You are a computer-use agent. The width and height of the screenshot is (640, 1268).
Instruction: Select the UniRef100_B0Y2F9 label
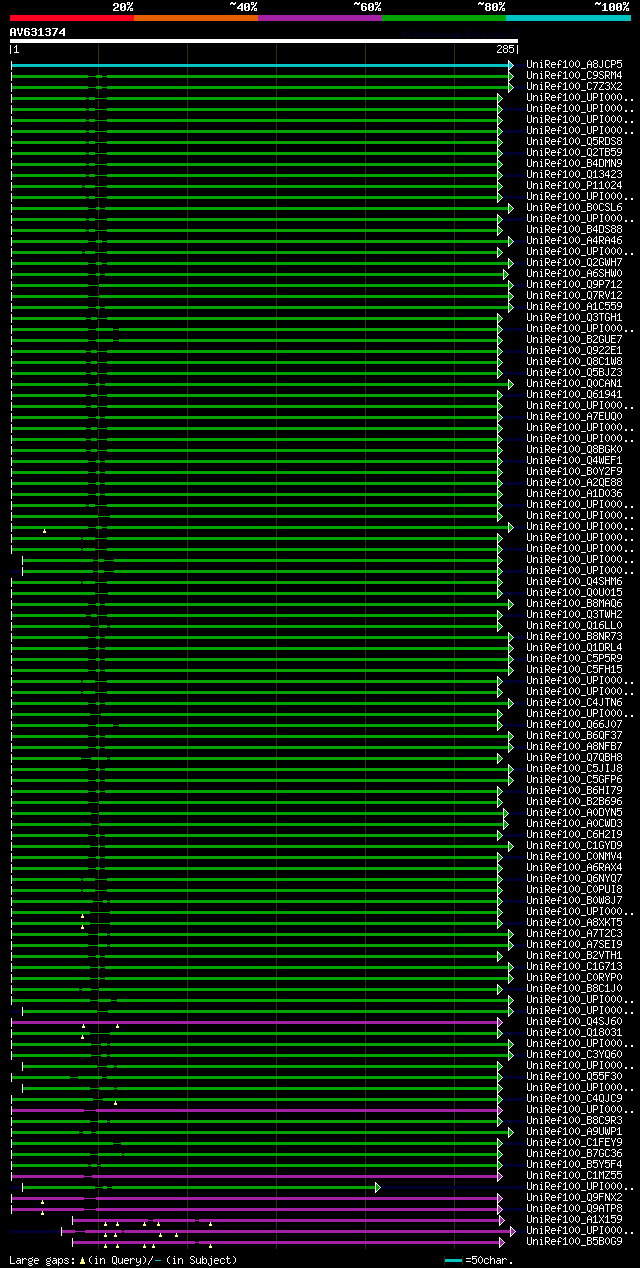point(574,471)
